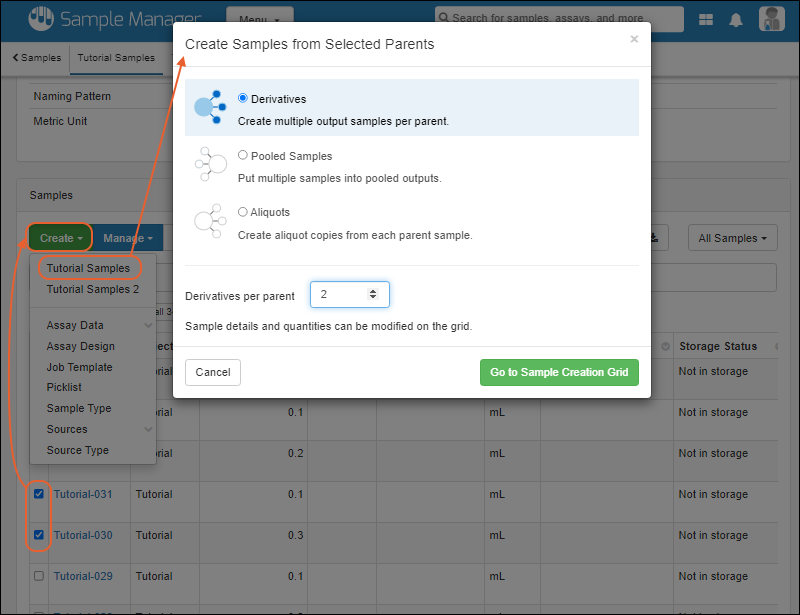Select the Aliquots radio button

[x=243, y=212]
